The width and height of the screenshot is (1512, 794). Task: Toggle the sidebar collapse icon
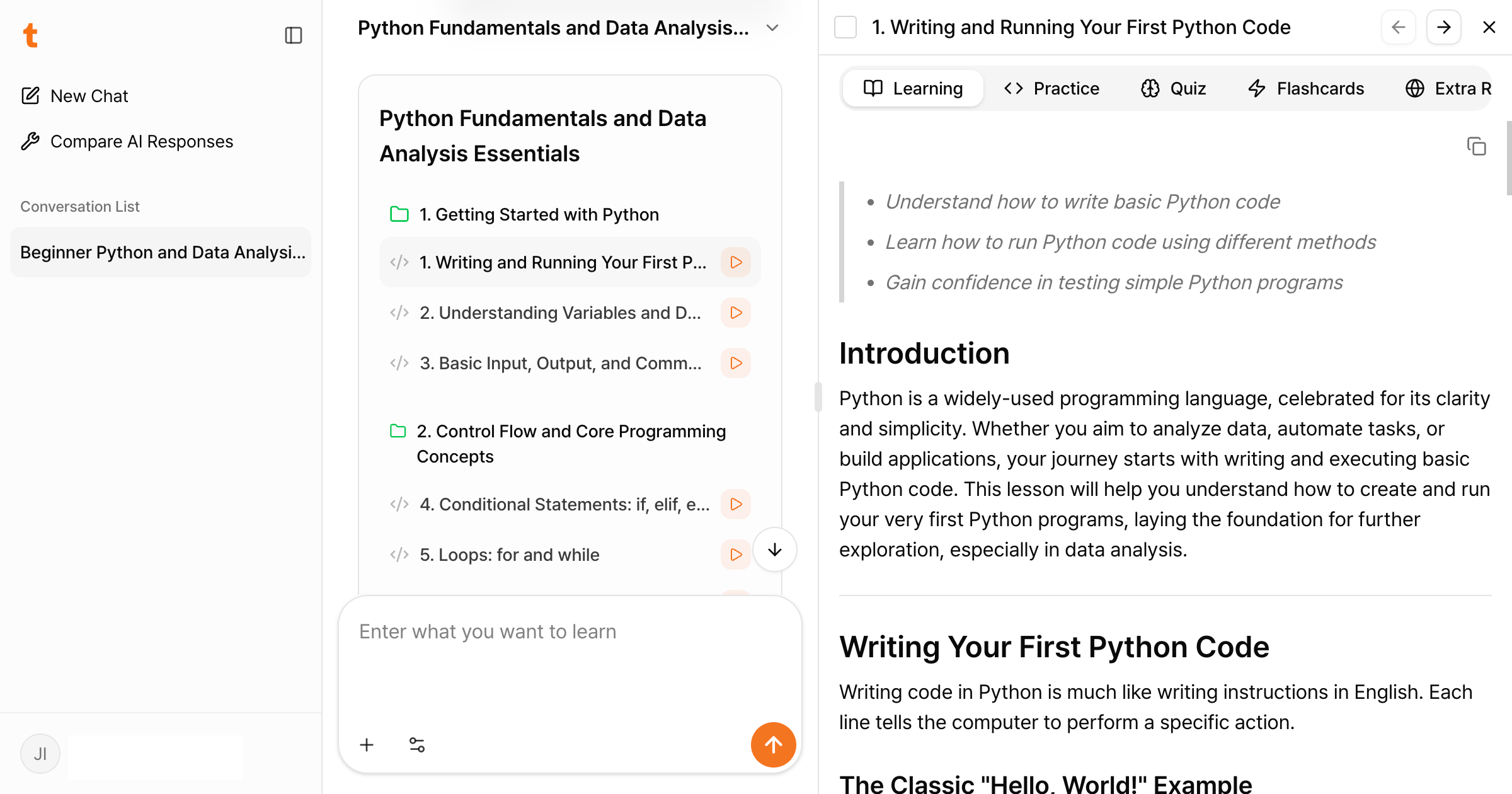pyautogui.click(x=293, y=35)
